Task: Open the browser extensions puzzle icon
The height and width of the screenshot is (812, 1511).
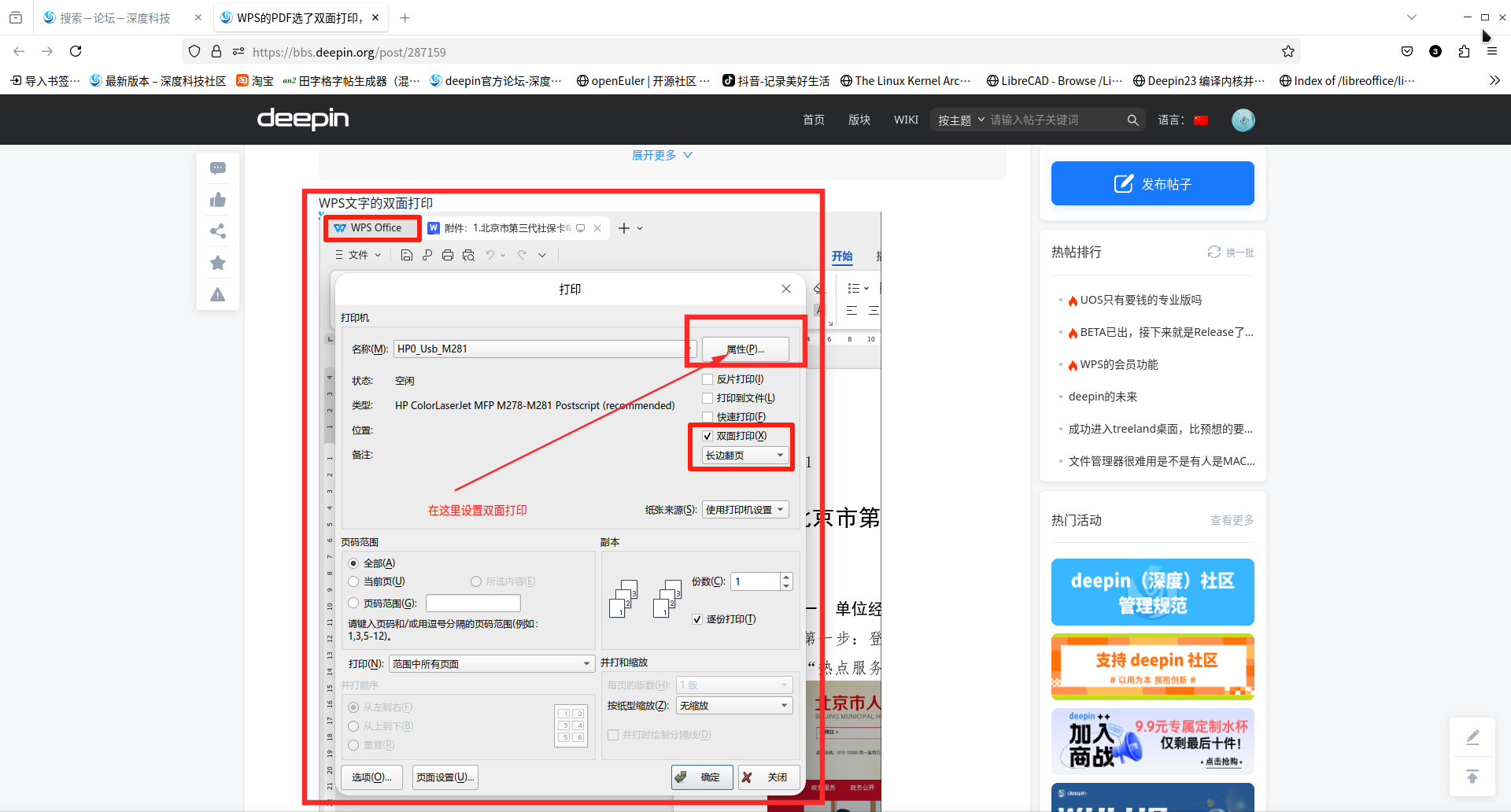Action: (1464, 51)
